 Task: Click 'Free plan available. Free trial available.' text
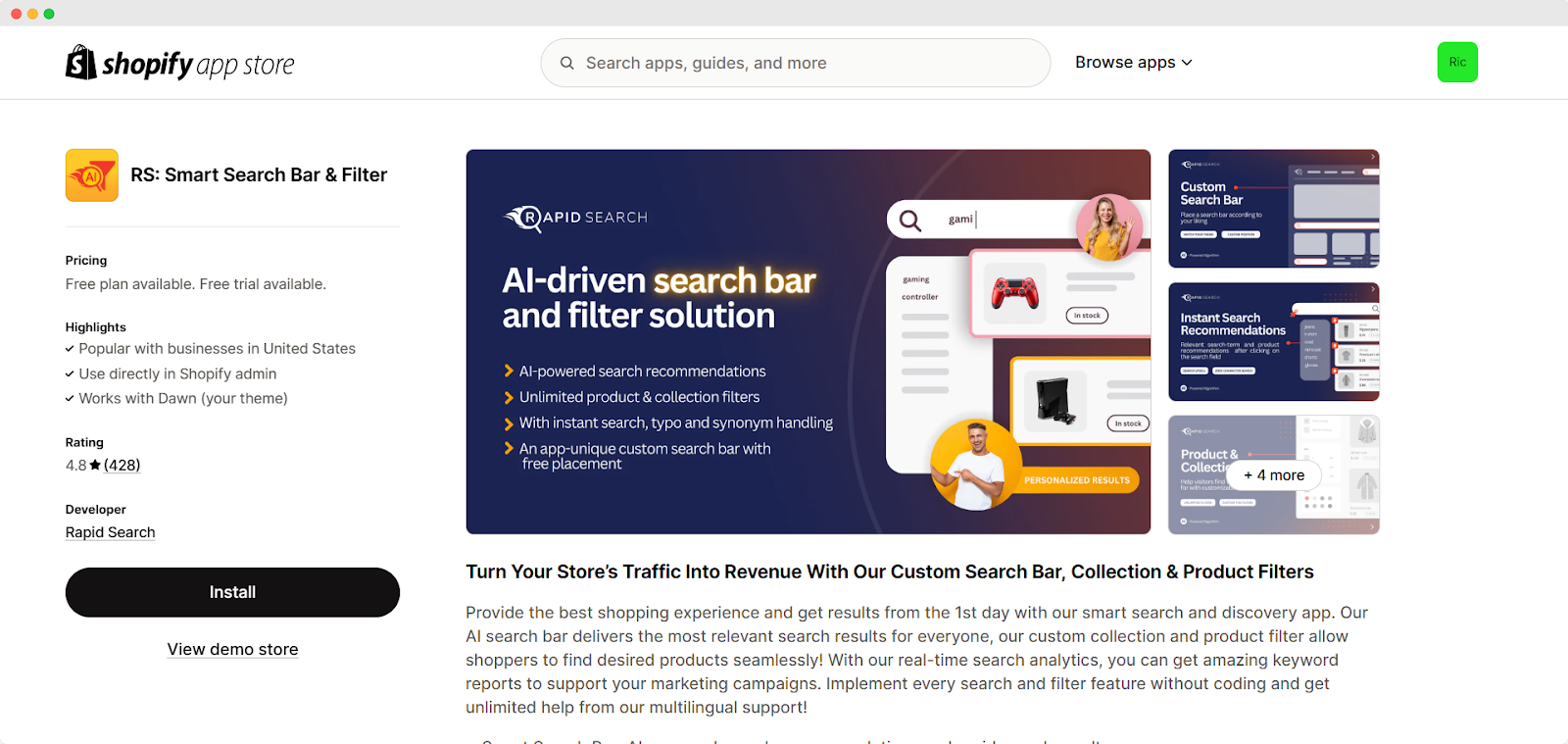point(196,284)
